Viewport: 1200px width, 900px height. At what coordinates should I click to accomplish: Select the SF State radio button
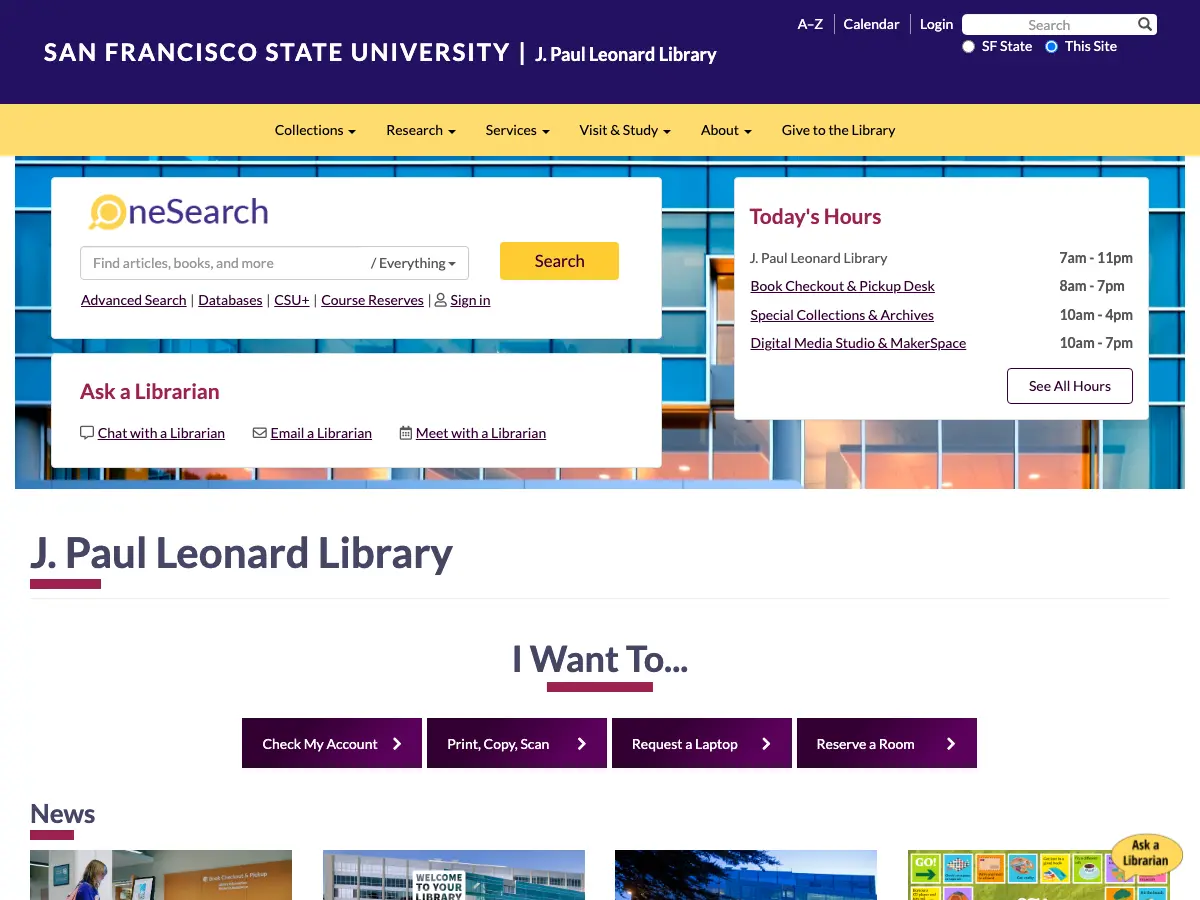click(968, 47)
